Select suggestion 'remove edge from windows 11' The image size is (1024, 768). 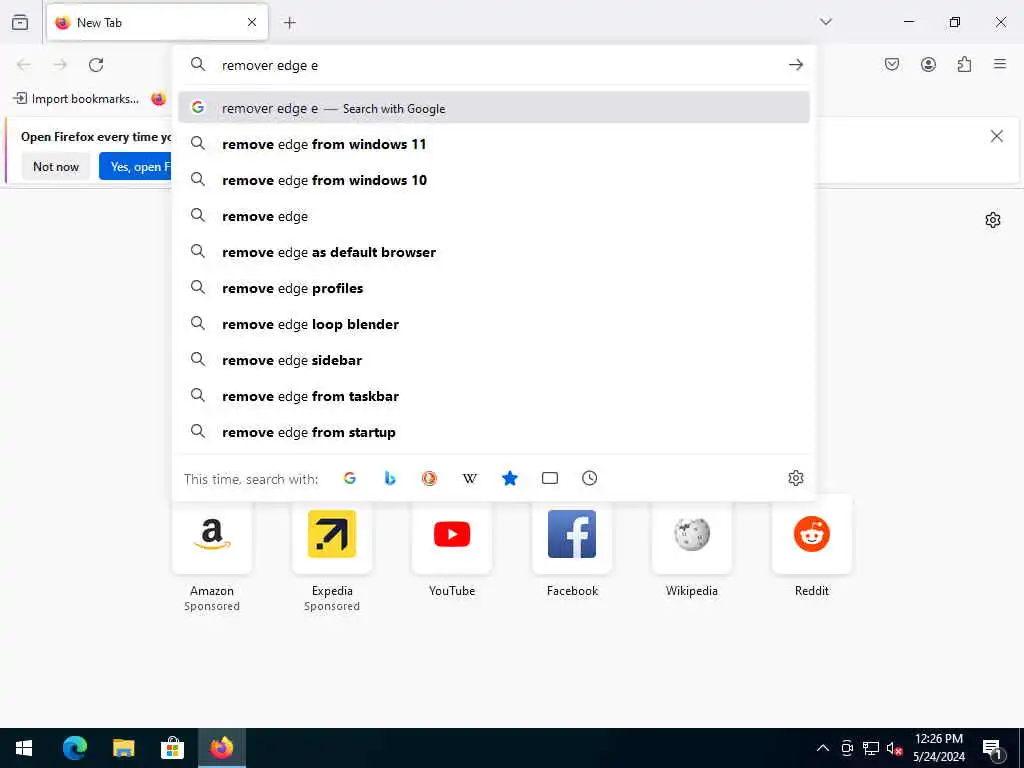pos(494,144)
